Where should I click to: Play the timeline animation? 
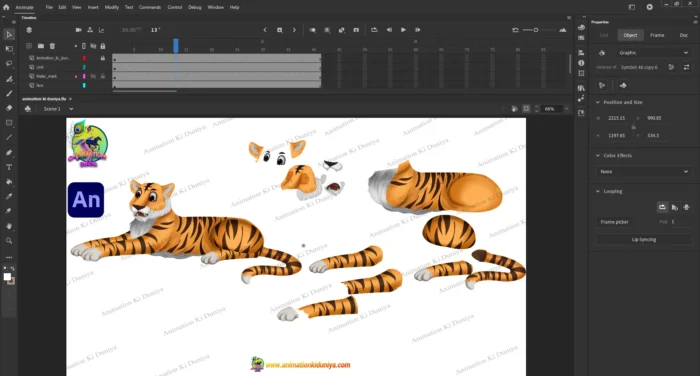[x=403, y=30]
